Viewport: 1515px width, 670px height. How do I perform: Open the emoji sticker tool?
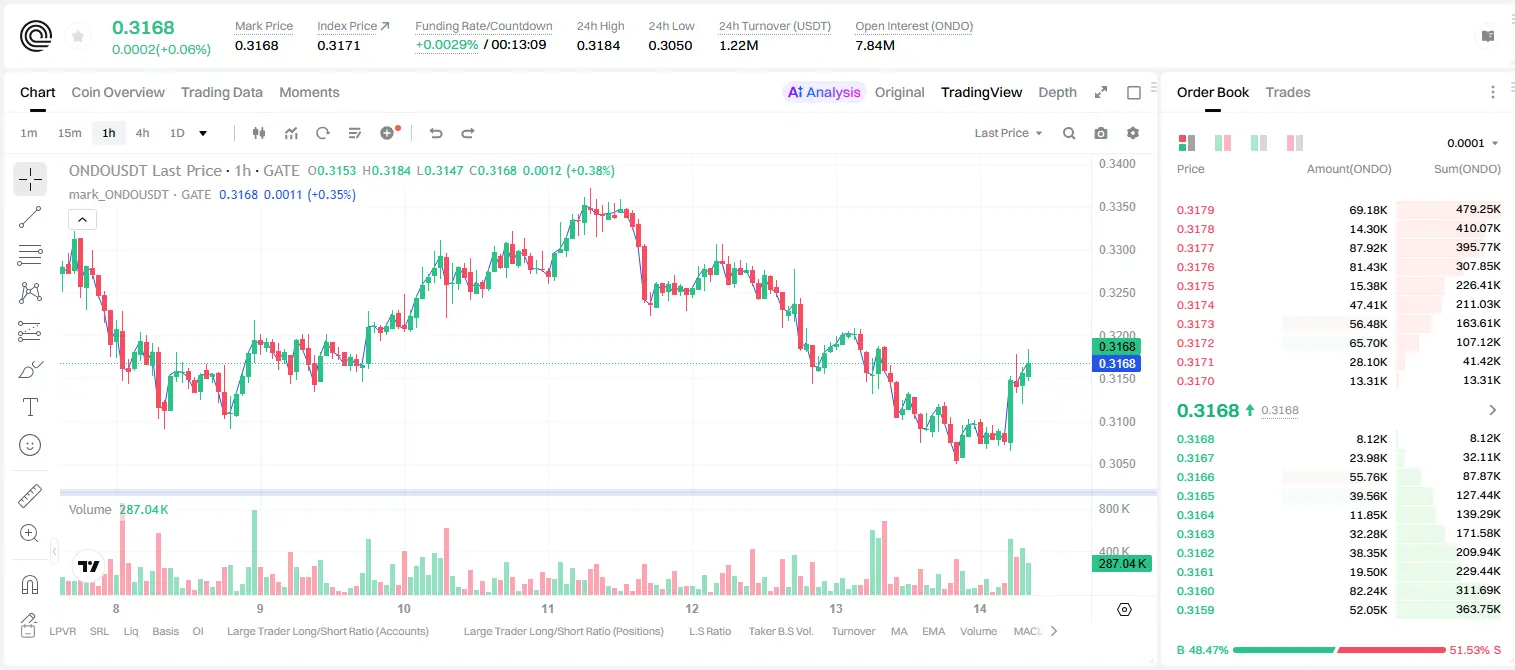click(30, 445)
